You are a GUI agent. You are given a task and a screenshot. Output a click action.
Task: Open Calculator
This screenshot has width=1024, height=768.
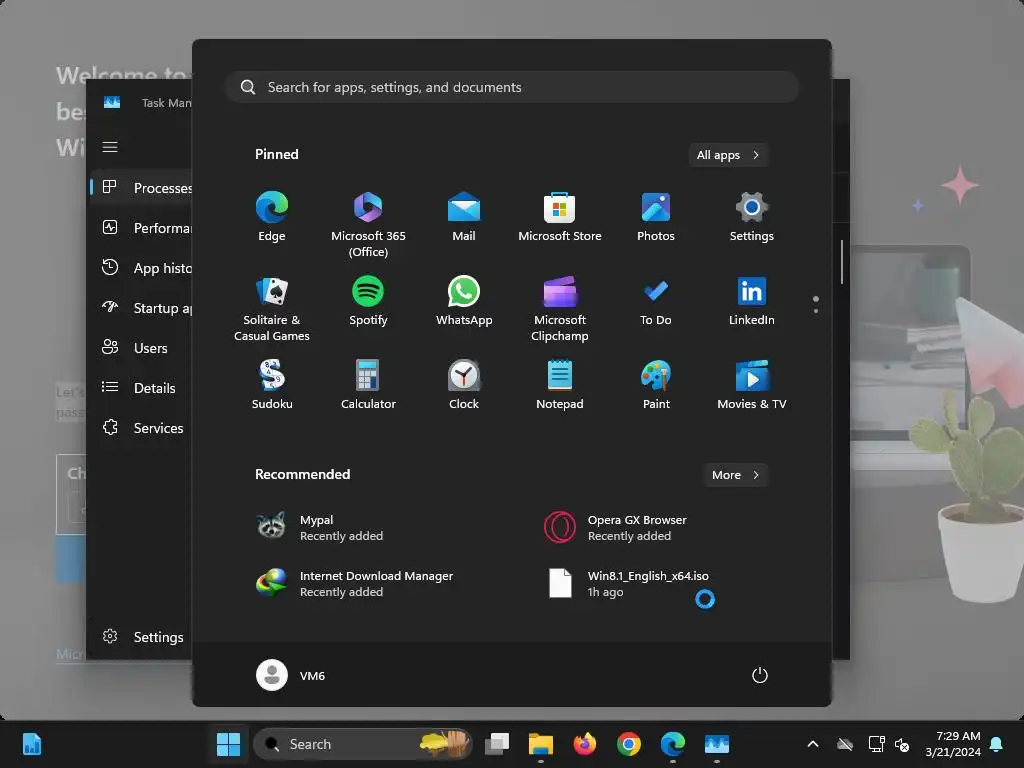[x=368, y=385]
